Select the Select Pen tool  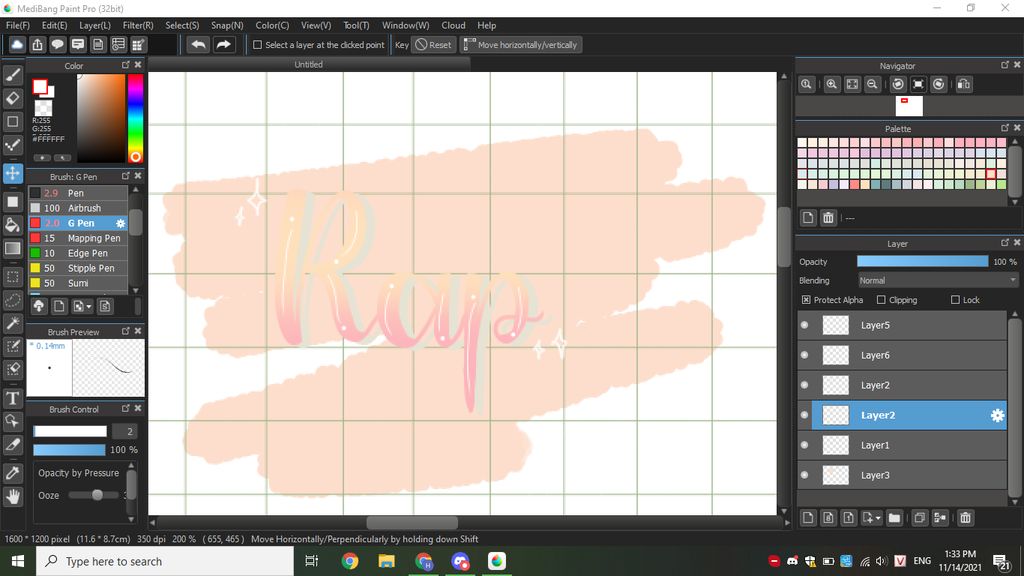point(12,346)
